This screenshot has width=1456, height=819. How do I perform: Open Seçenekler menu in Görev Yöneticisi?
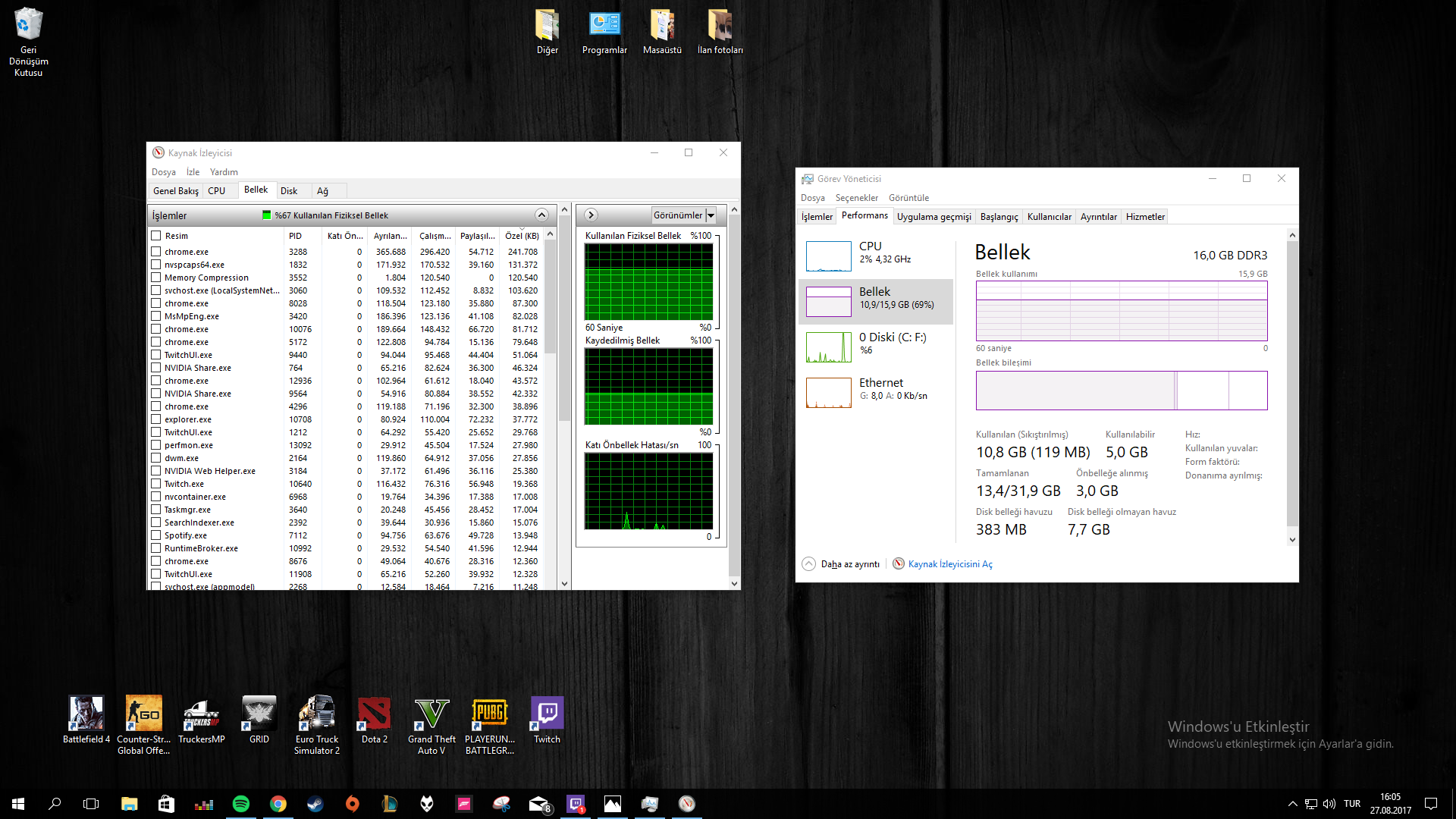(856, 198)
